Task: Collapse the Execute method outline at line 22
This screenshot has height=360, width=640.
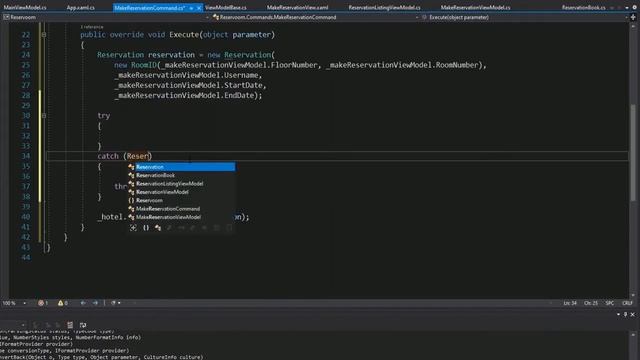Action: pos(44,35)
